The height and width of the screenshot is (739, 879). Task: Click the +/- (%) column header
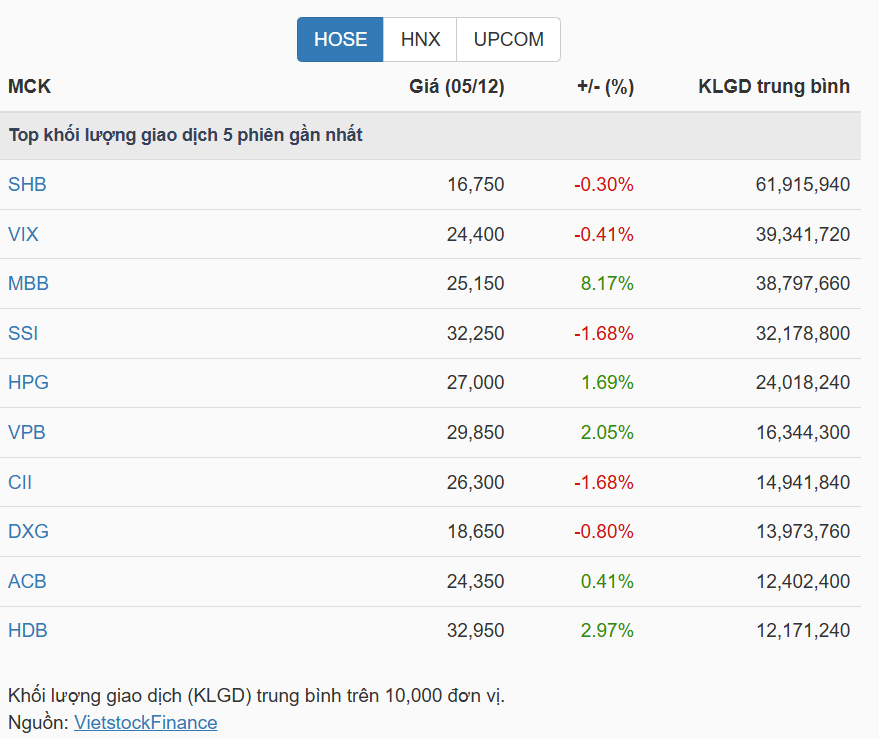pyautogui.click(x=603, y=87)
